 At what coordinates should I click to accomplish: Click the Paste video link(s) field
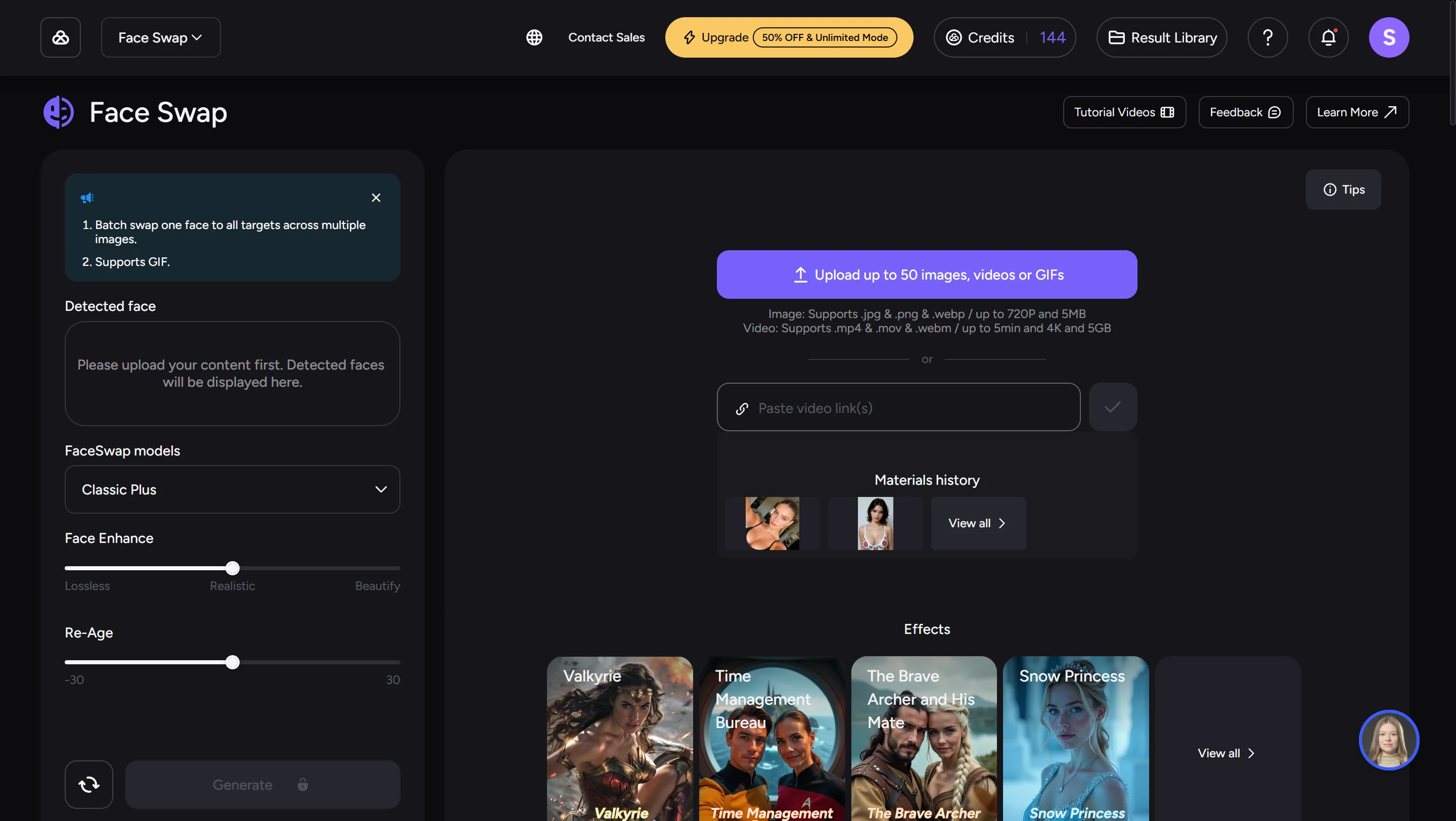pyautogui.click(x=898, y=407)
